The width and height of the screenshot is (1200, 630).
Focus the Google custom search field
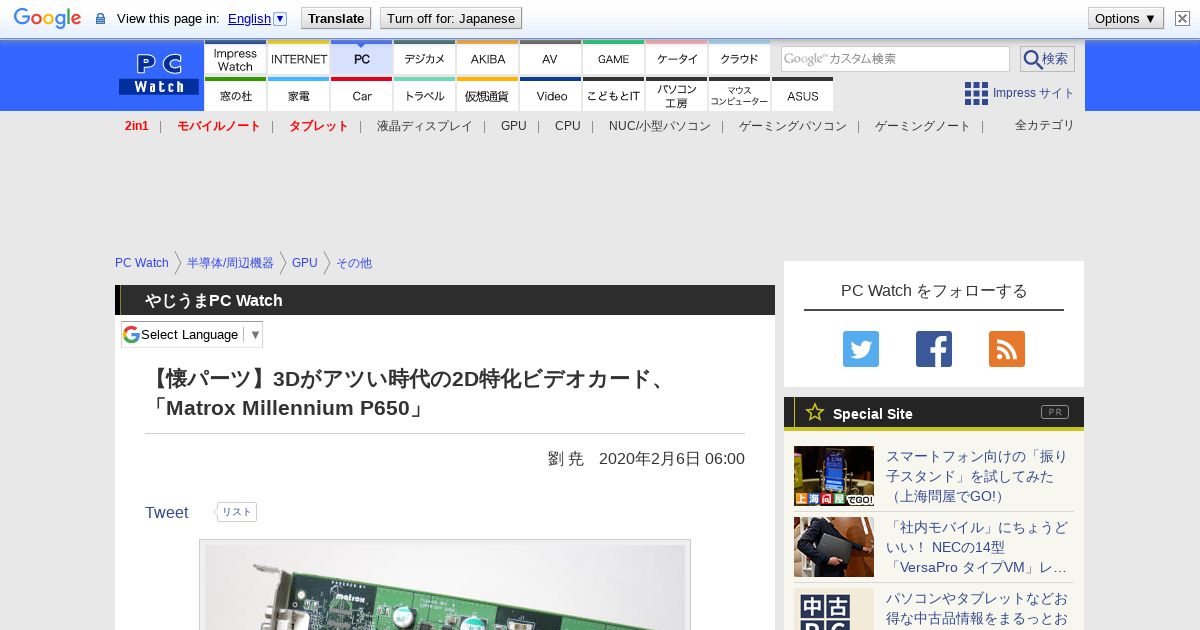coord(895,59)
